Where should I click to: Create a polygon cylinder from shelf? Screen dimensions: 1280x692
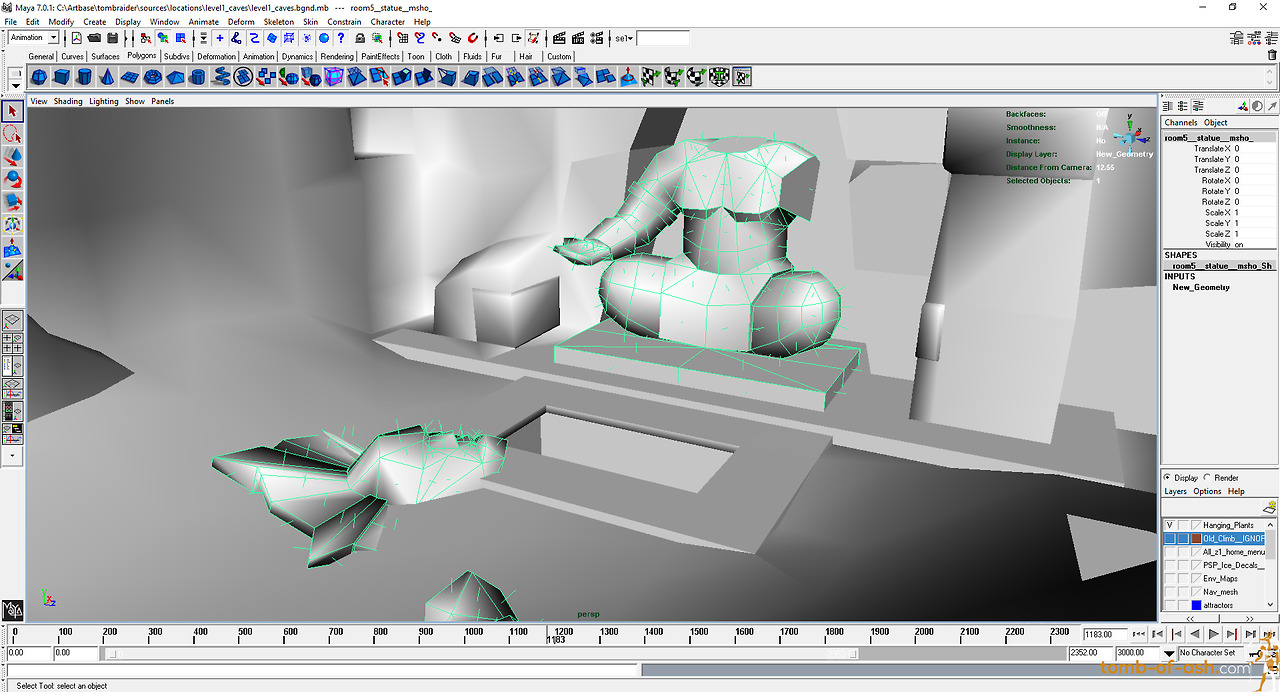(84, 77)
